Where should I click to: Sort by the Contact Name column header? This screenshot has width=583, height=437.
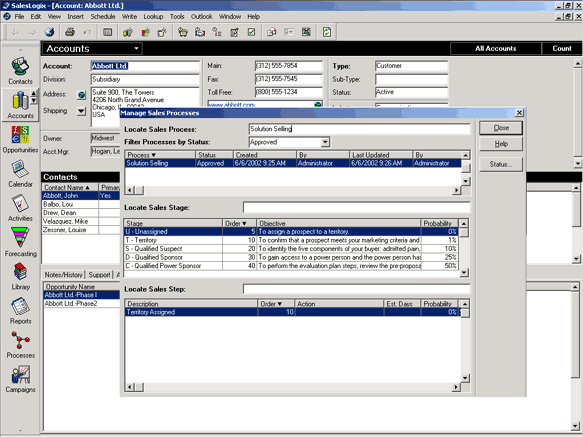click(x=70, y=187)
